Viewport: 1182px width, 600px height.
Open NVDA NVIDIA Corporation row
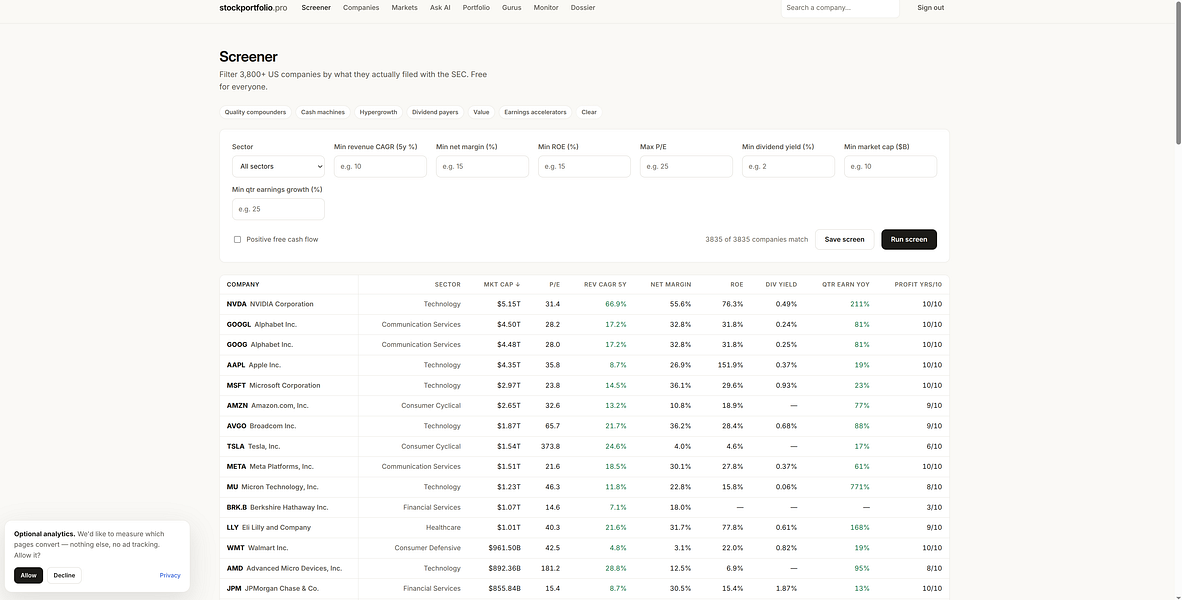tap(584, 305)
